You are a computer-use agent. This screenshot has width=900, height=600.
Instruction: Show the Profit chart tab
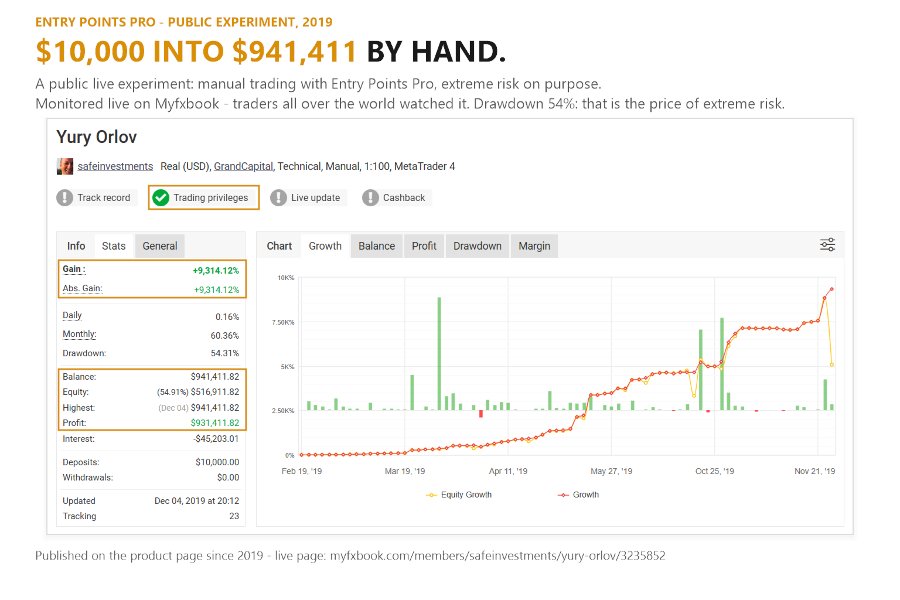[424, 246]
